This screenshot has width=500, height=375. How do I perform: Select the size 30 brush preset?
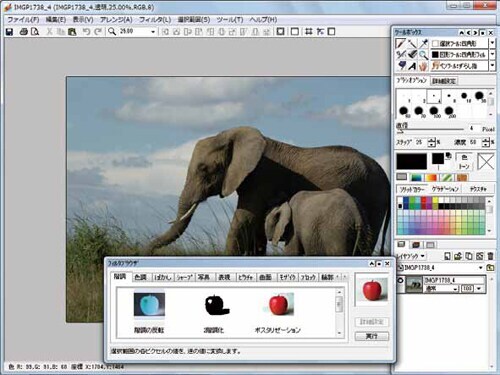coord(479,96)
